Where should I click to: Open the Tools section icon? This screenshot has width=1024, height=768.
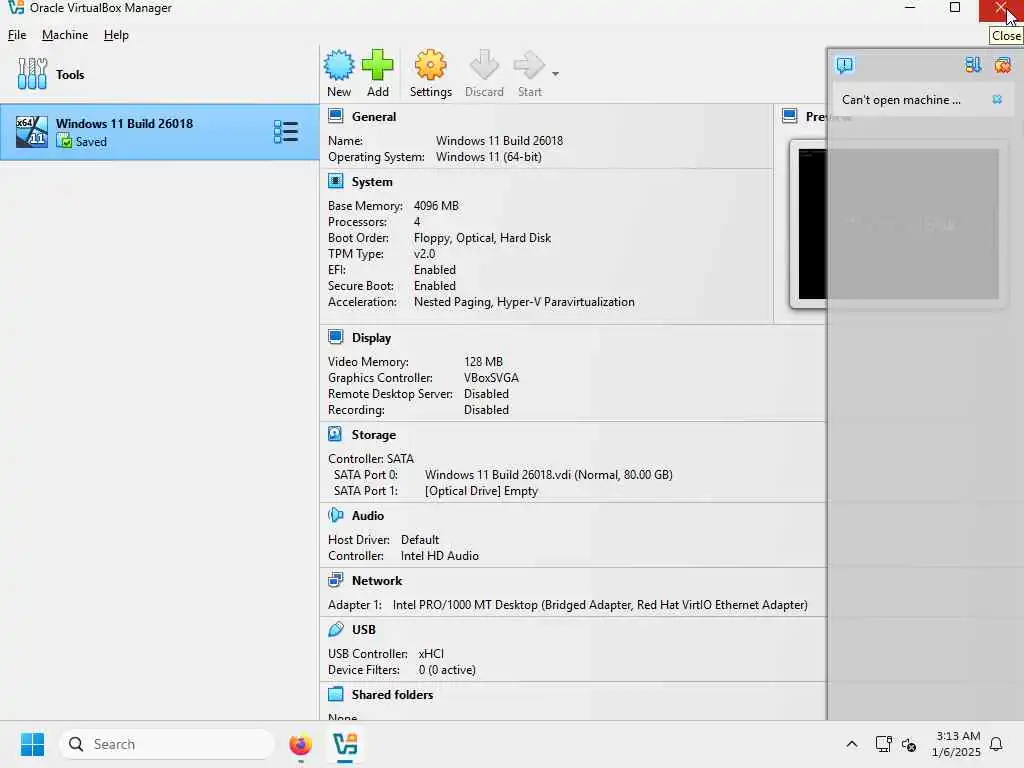[x=32, y=74]
